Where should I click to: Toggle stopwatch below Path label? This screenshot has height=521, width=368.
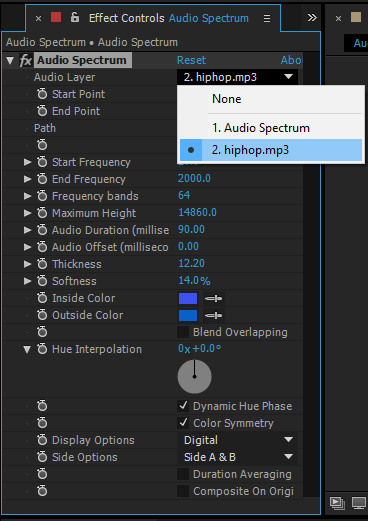coord(42,145)
